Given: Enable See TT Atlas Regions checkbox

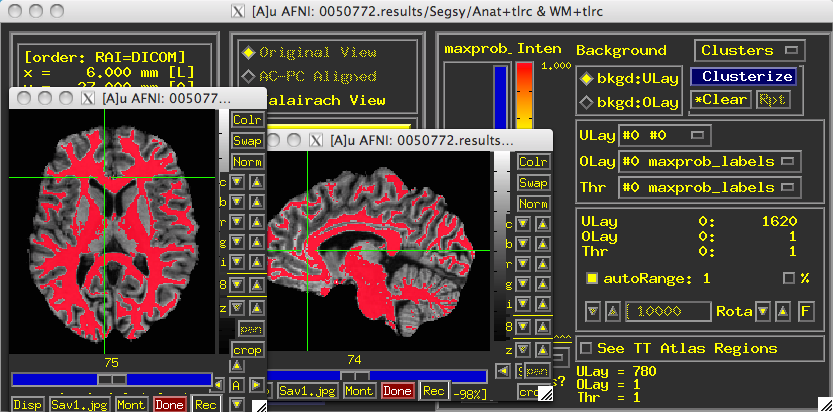Looking at the screenshot, I should (586, 349).
